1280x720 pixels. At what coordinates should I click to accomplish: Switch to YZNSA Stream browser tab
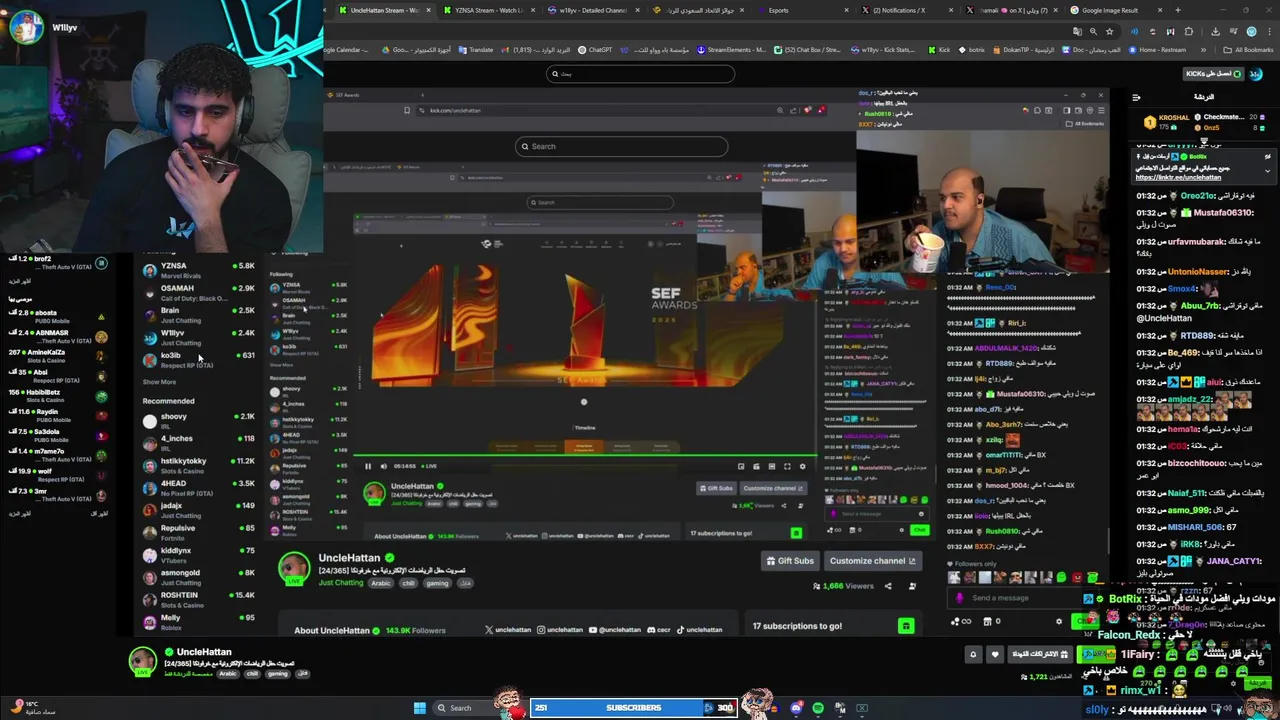click(x=487, y=10)
